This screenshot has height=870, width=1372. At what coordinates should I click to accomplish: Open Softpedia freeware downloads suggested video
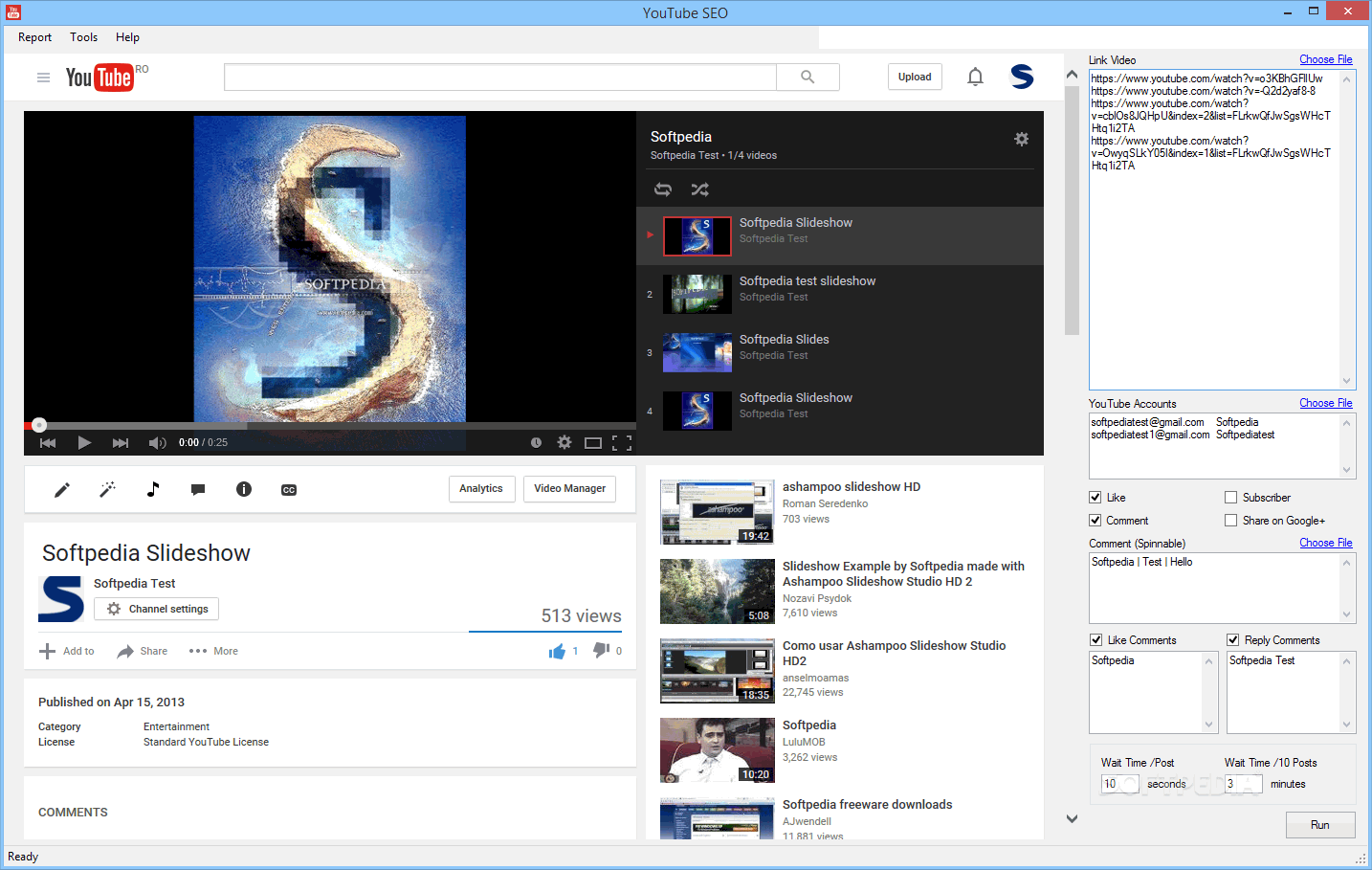(867, 805)
